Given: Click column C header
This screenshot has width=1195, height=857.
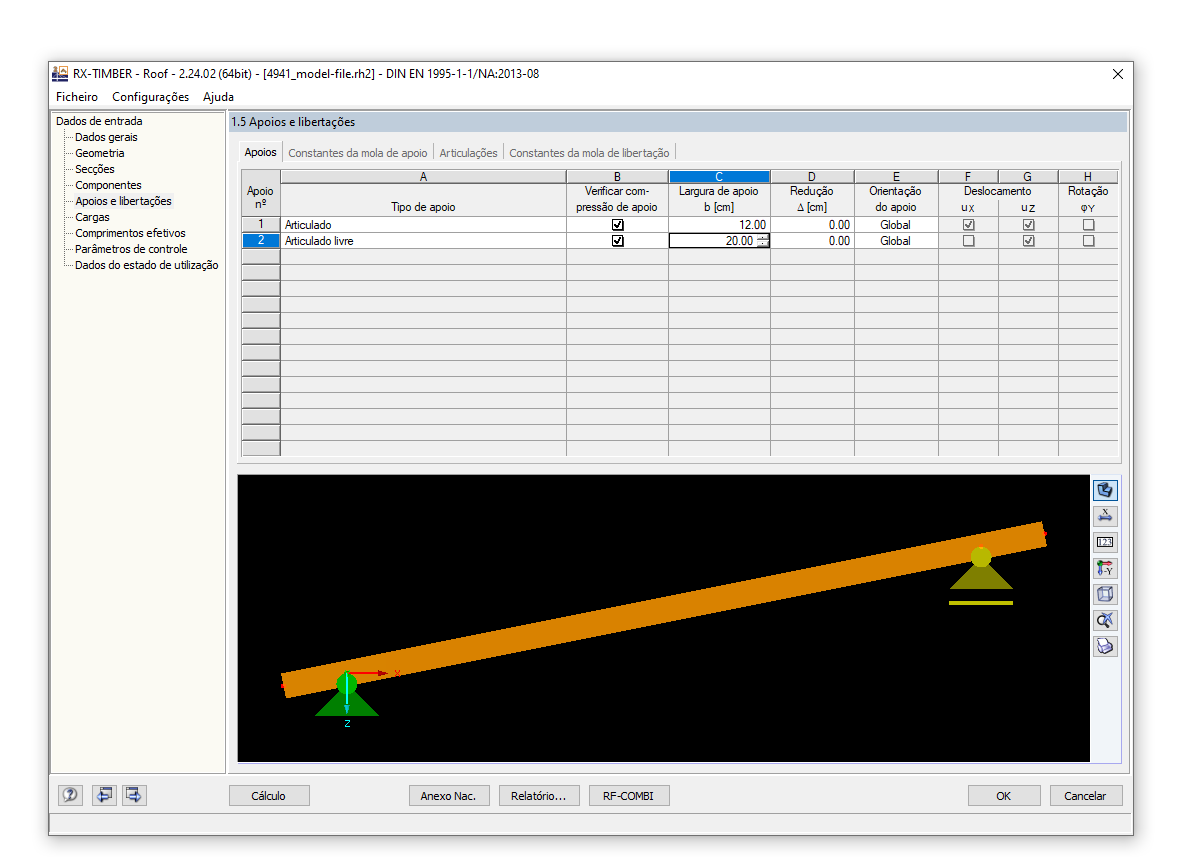Looking at the screenshot, I should tap(719, 177).
